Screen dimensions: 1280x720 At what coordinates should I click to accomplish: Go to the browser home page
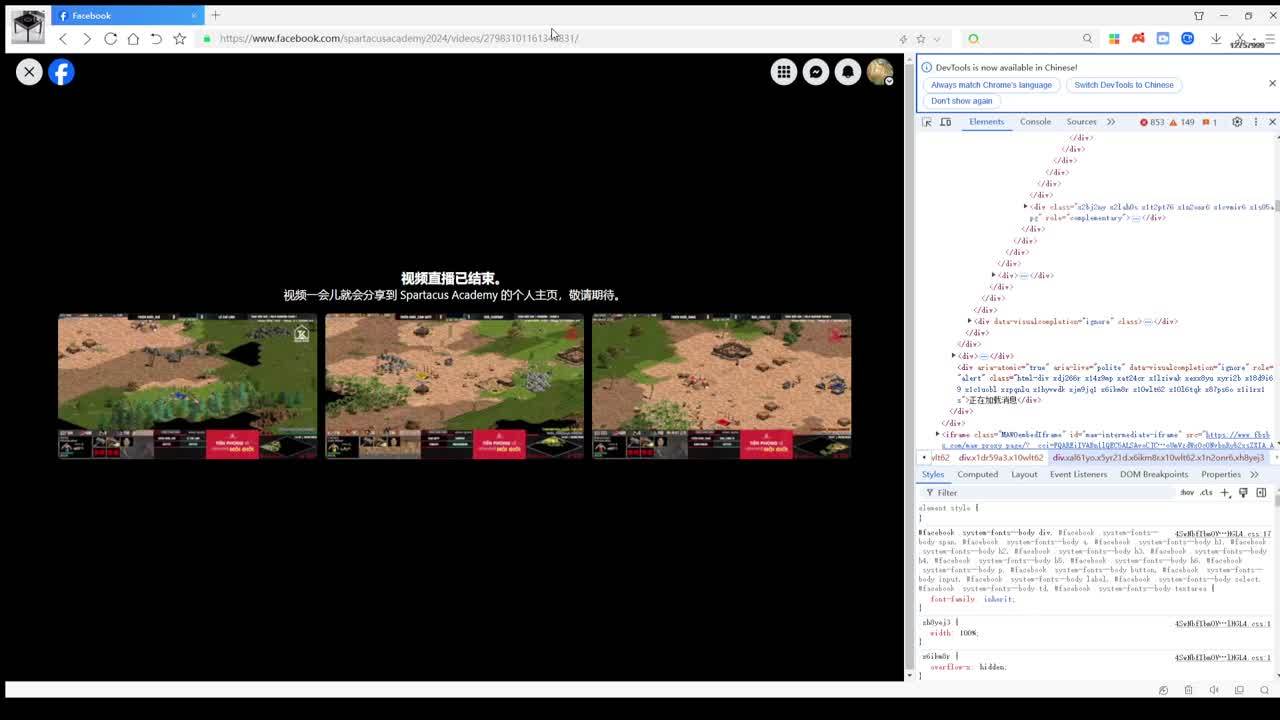[133, 39]
